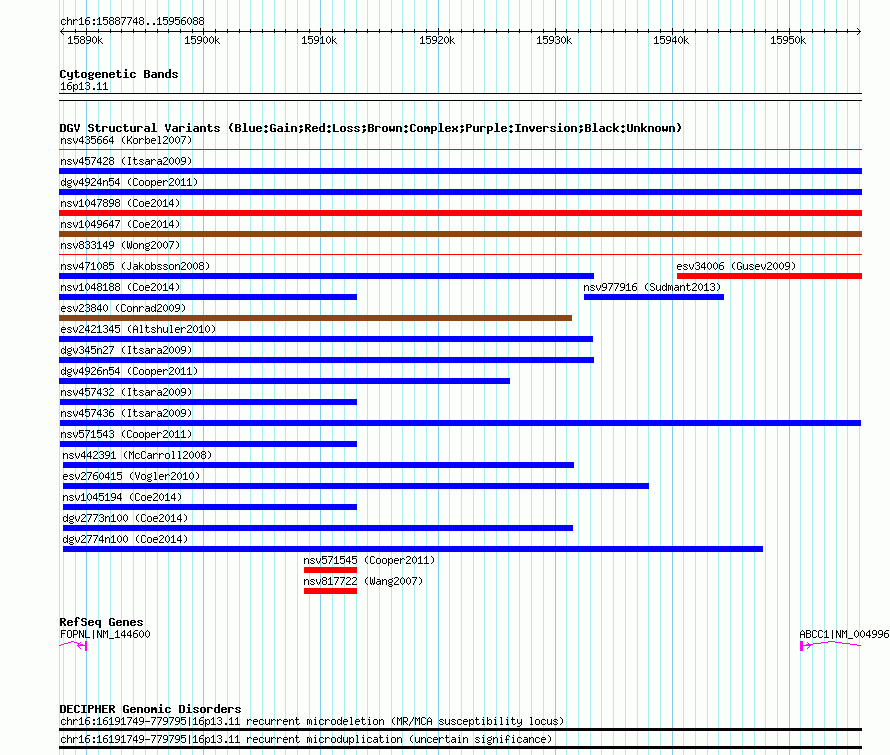Click the chr16:15887748..15956088 coordinate label
Screen dimensions: 890x755
point(132,22)
